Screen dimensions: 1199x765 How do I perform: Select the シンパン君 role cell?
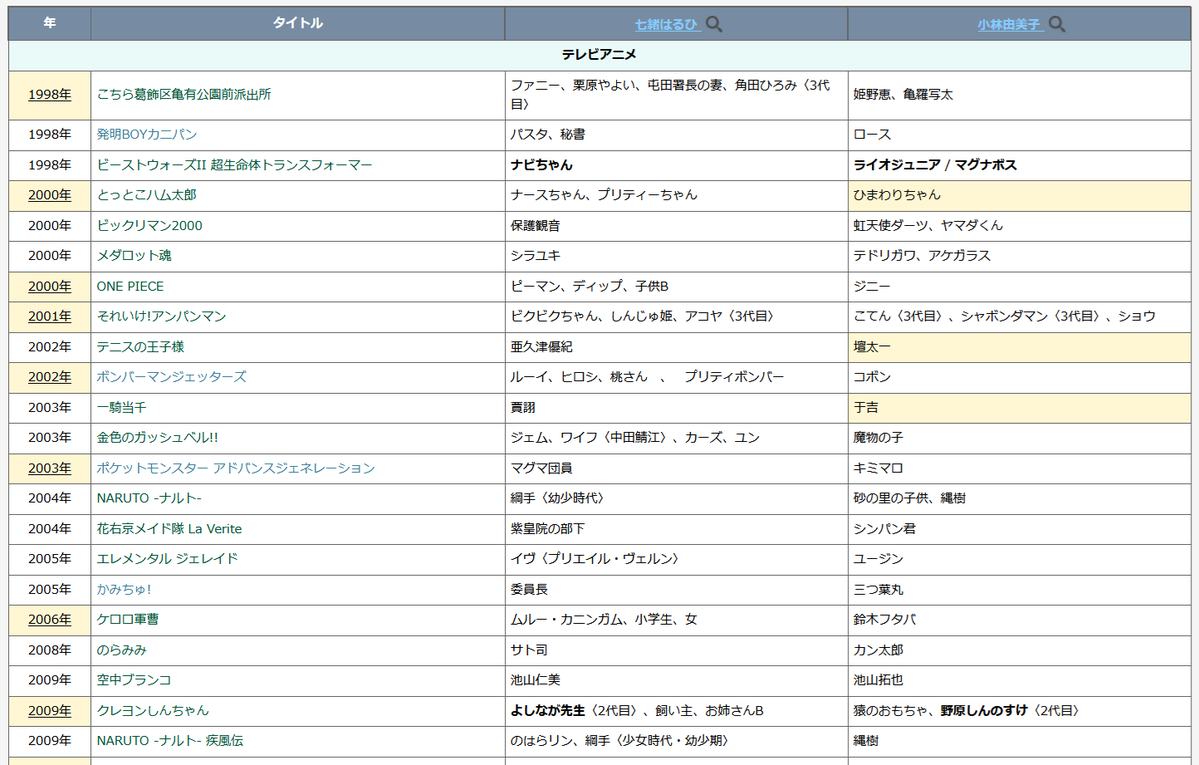tap(1019, 529)
